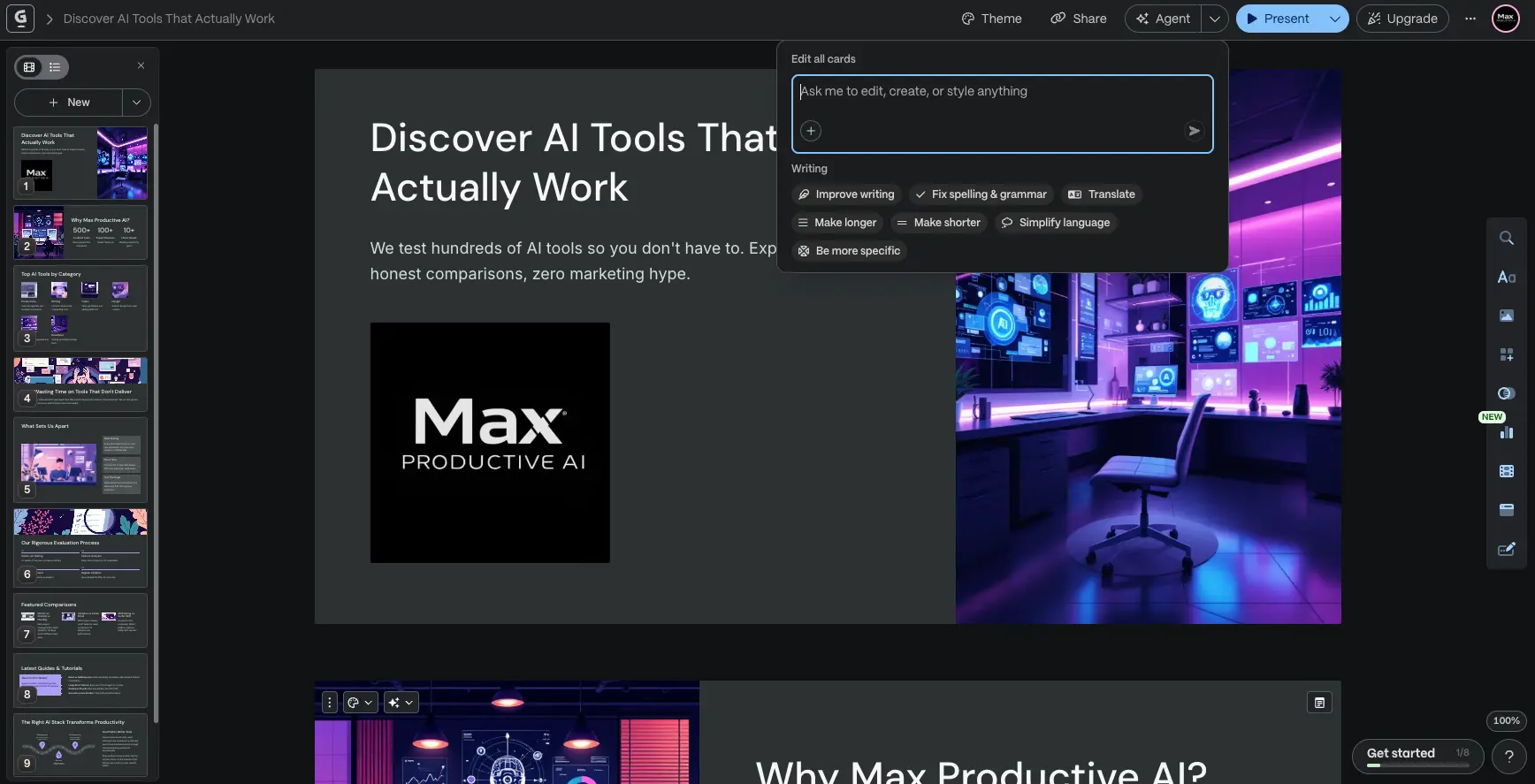Select the Improve writing suggestion
Screen dimensions: 1535x784
point(845,194)
